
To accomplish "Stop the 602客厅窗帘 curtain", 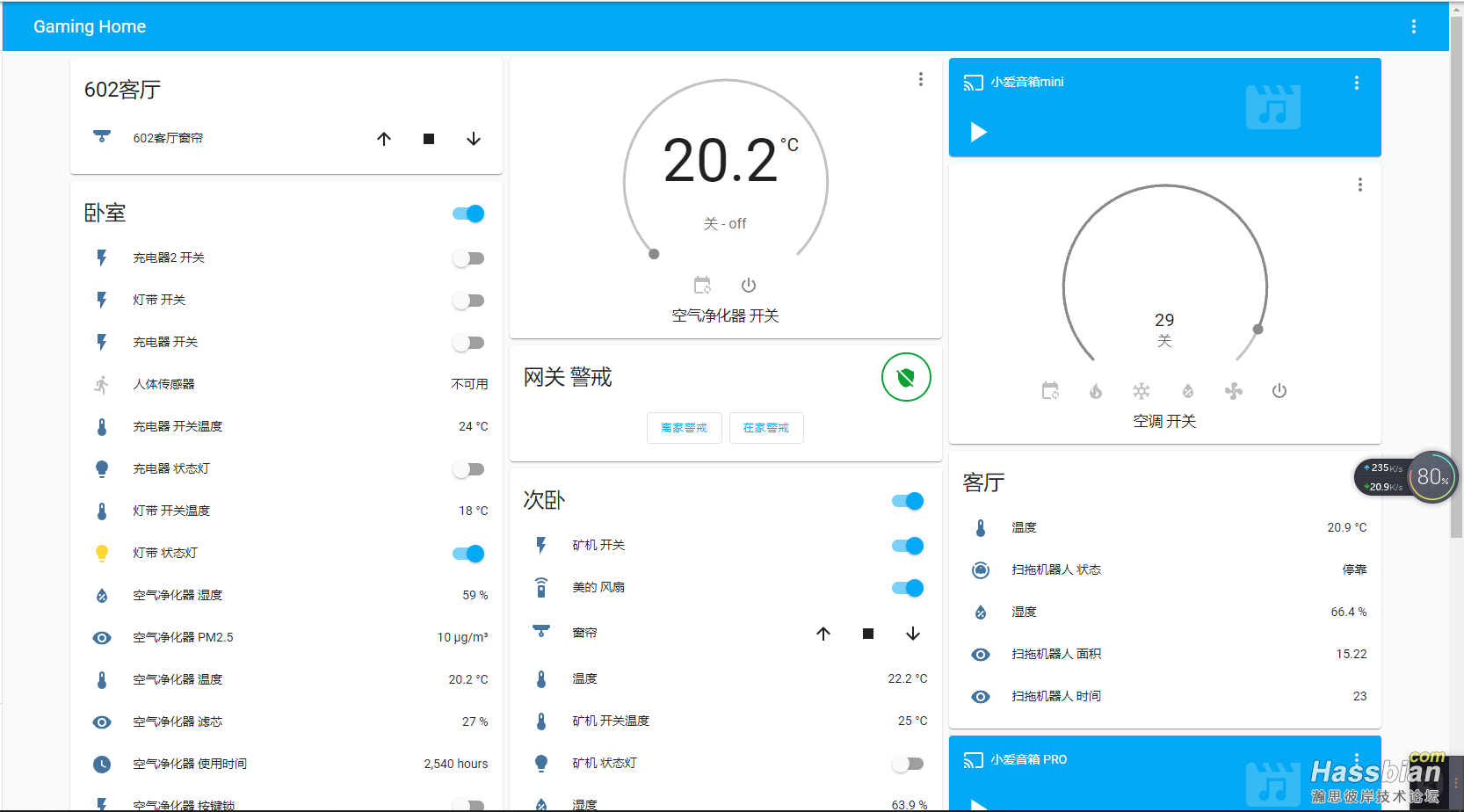I will [429, 139].
